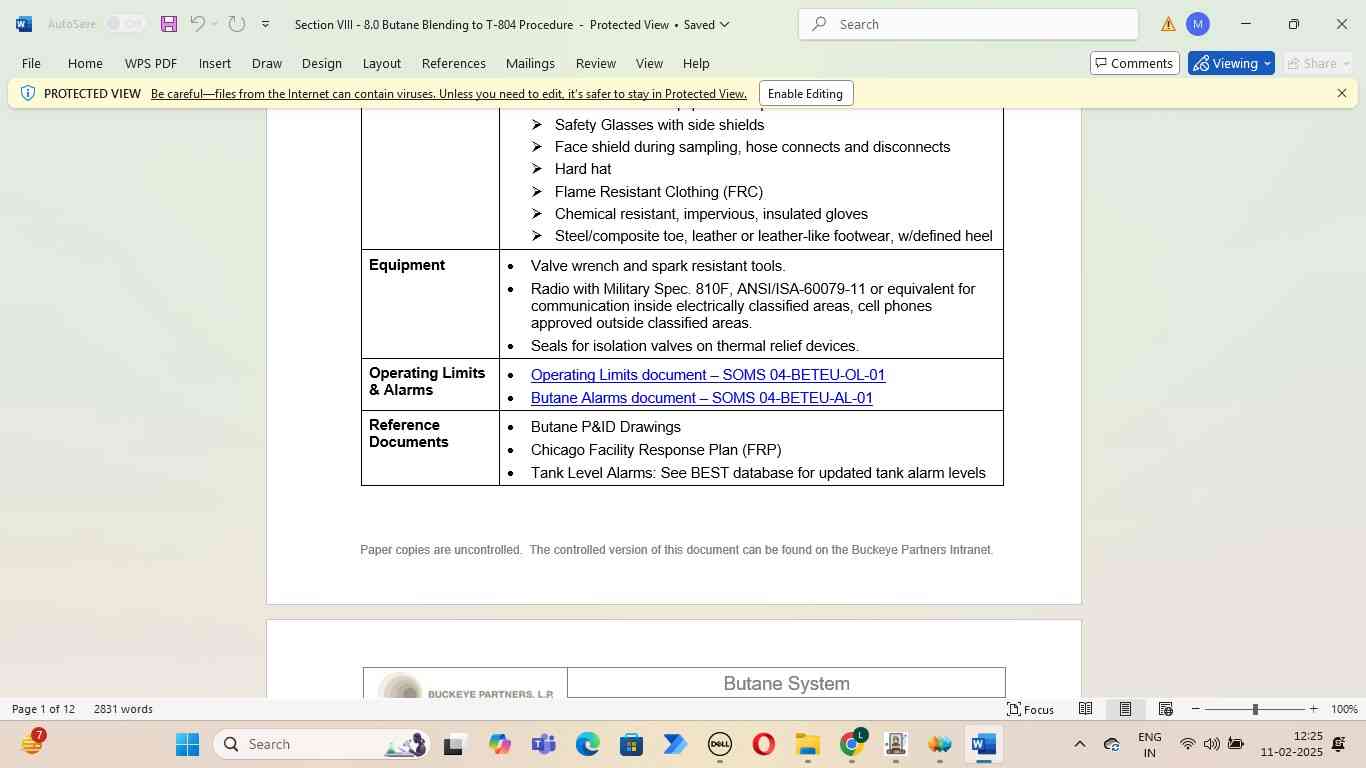Click the Undo arrow icon
The height and width of the screenshot is (768, 1366).
click(197, 24)
